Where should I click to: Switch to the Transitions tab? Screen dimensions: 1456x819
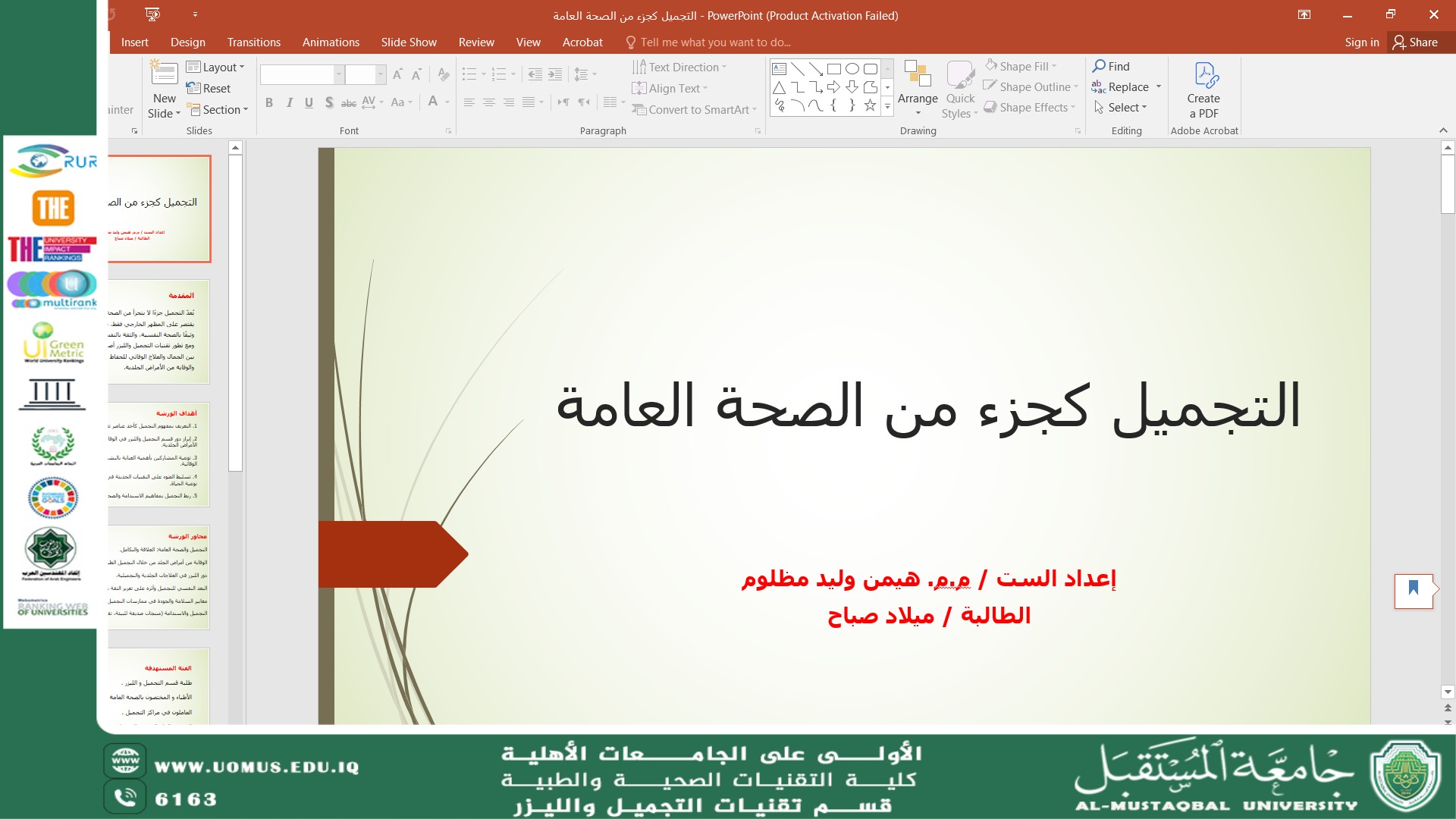coord(253,42)
